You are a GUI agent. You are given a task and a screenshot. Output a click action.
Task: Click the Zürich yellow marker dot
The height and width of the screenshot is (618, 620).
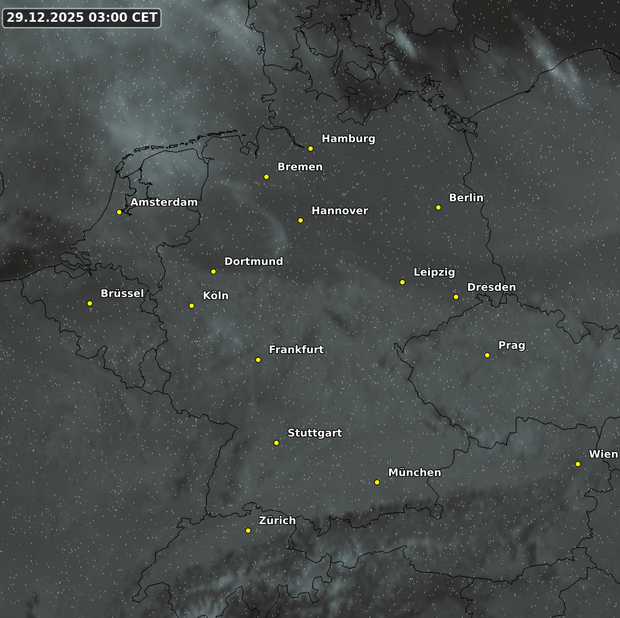pyautogui.click(x=248, y=530)
